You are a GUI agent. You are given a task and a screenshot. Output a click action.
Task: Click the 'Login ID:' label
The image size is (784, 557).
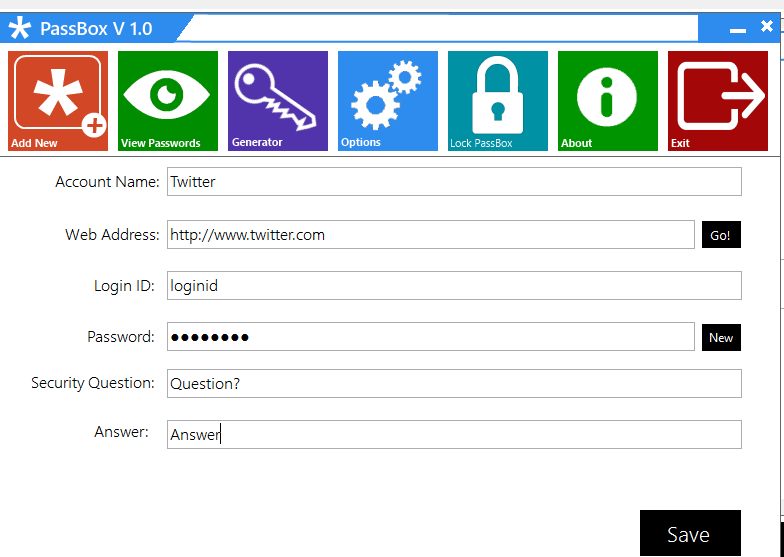coord(124,286)
